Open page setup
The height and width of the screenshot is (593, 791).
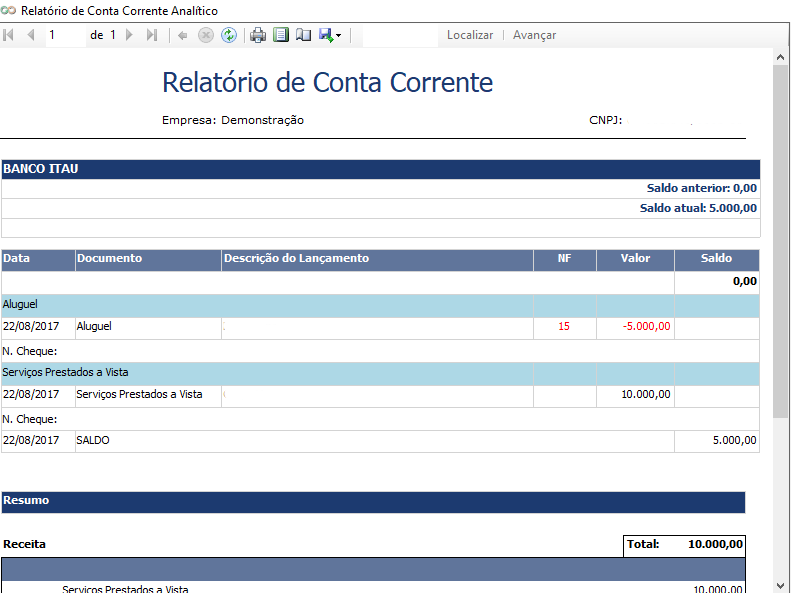coord(303,35)
